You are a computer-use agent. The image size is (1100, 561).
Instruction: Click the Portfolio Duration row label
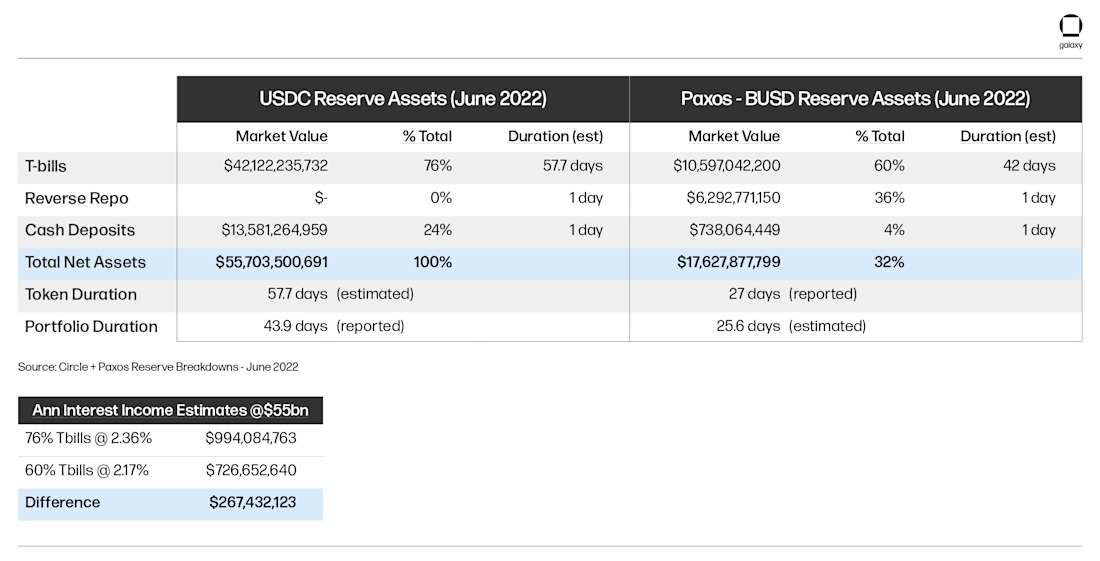click(91, 326)
